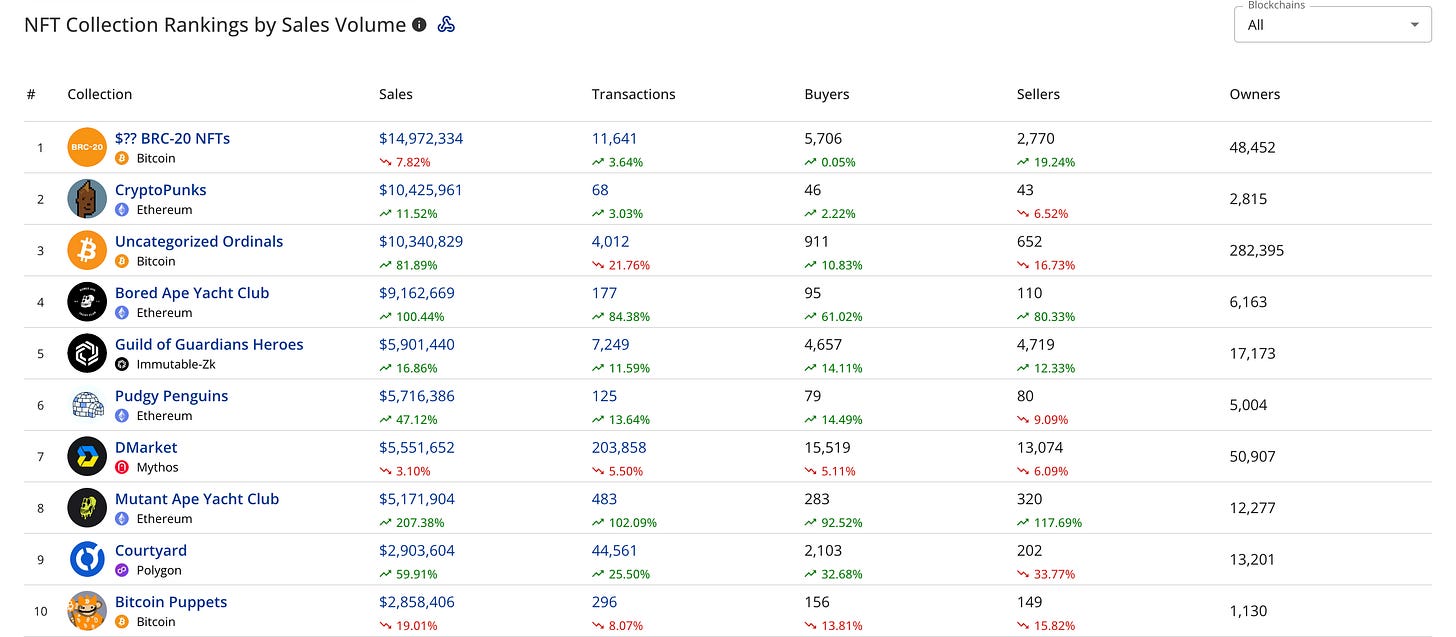This screenshot has height=637, width=1456.
Task: Open Mutant Ape Yacht Club link
Action: pos(197,499)
